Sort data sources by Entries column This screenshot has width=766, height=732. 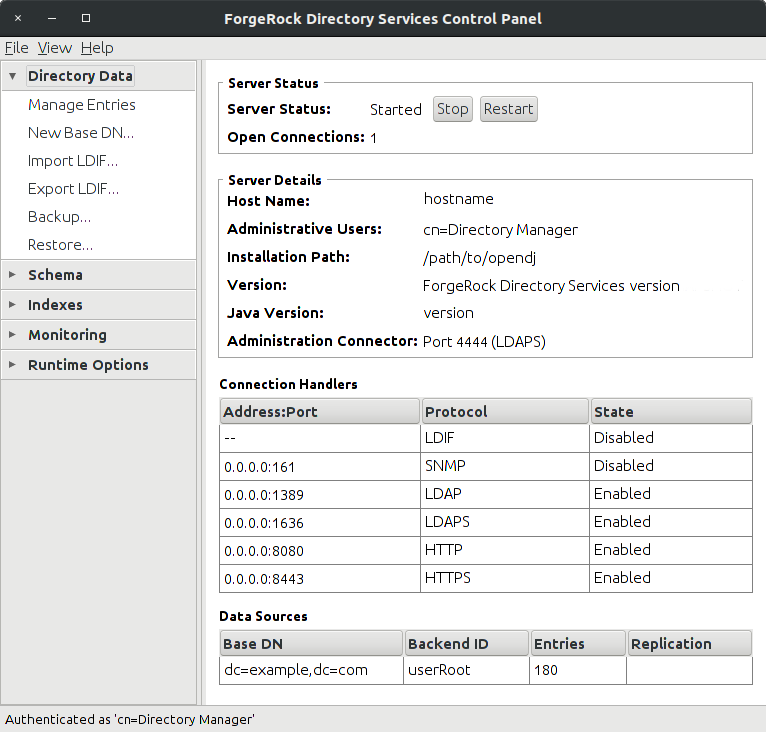578,644
